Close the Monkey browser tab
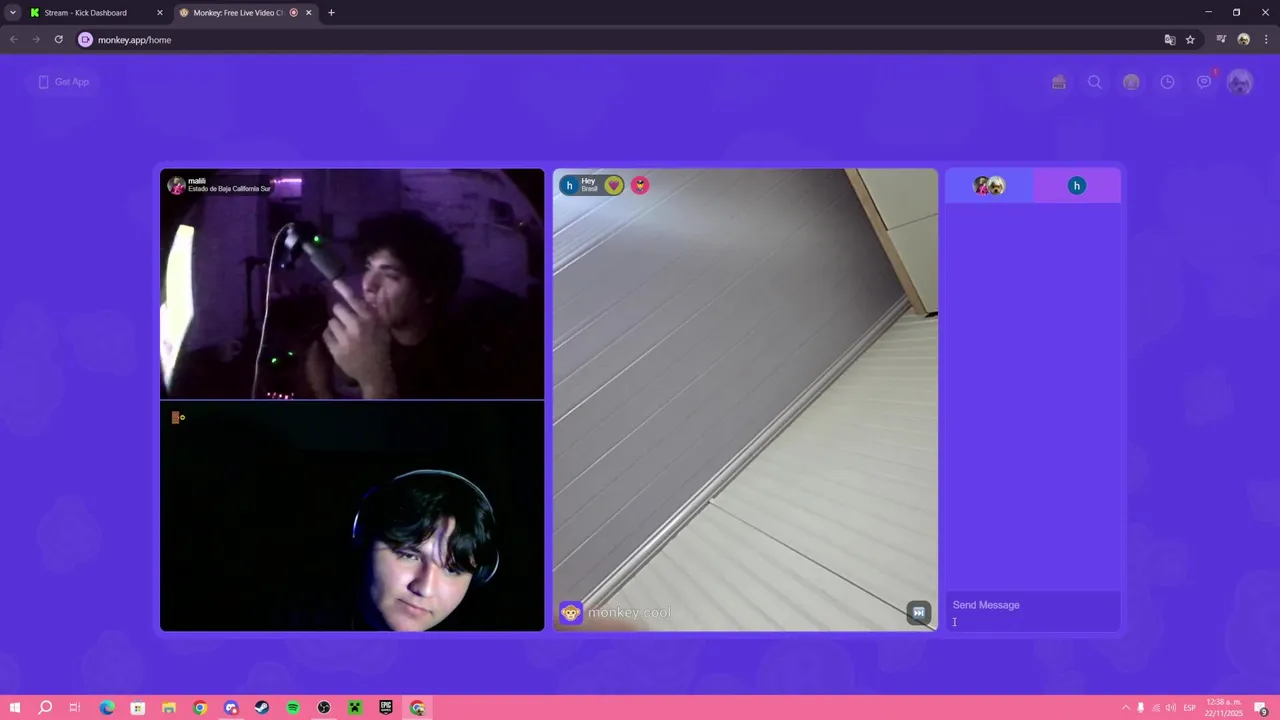 coord(309,13)
